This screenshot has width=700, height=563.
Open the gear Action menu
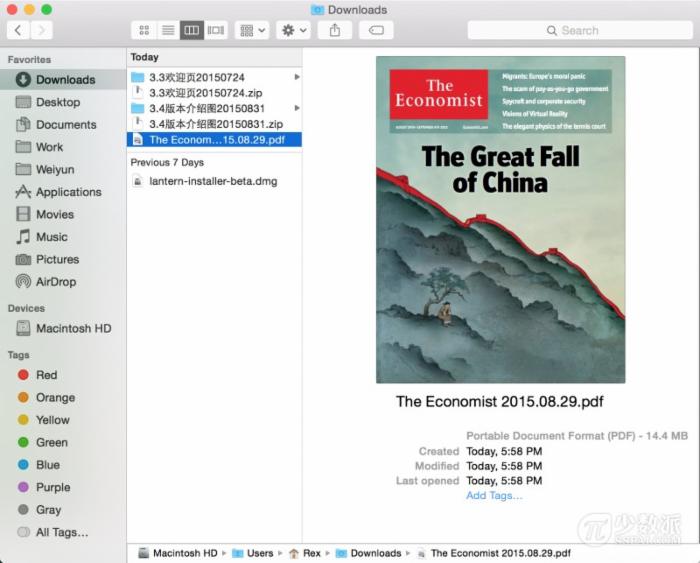pos(293,30)
